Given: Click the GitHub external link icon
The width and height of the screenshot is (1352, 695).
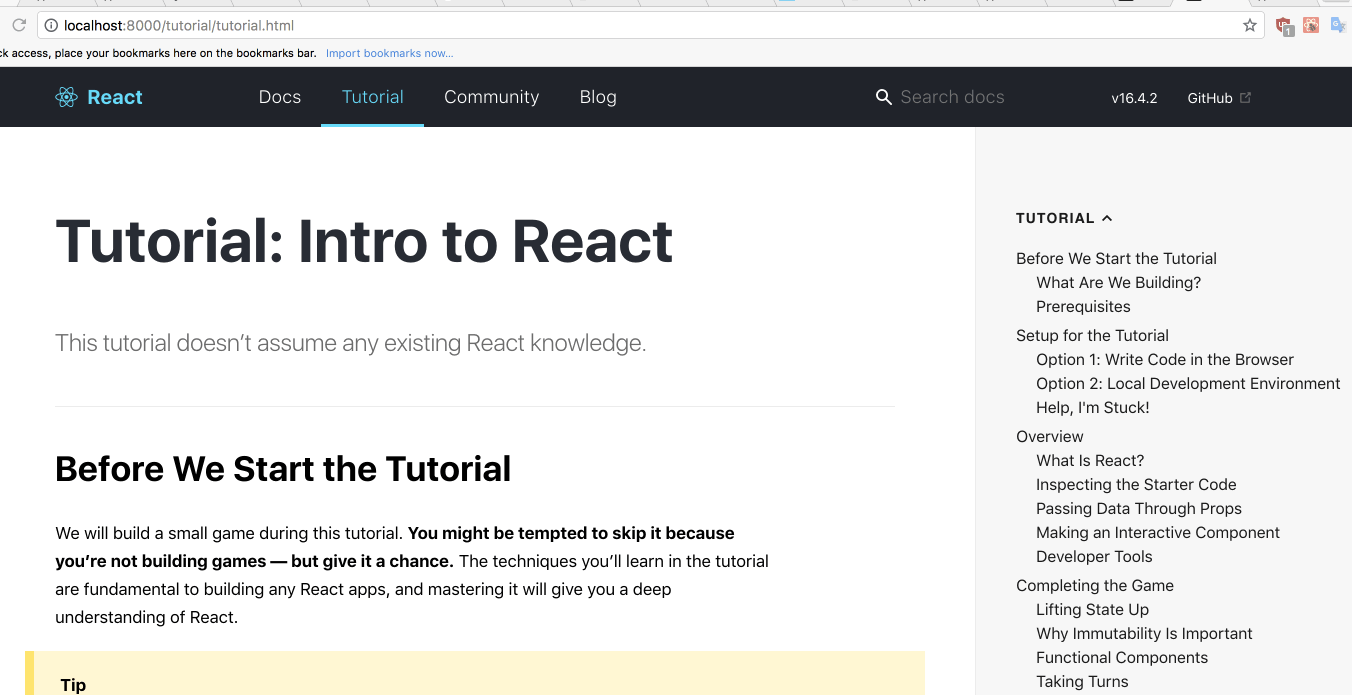Looking at the screenshot, I should [x=1245, y=98].
